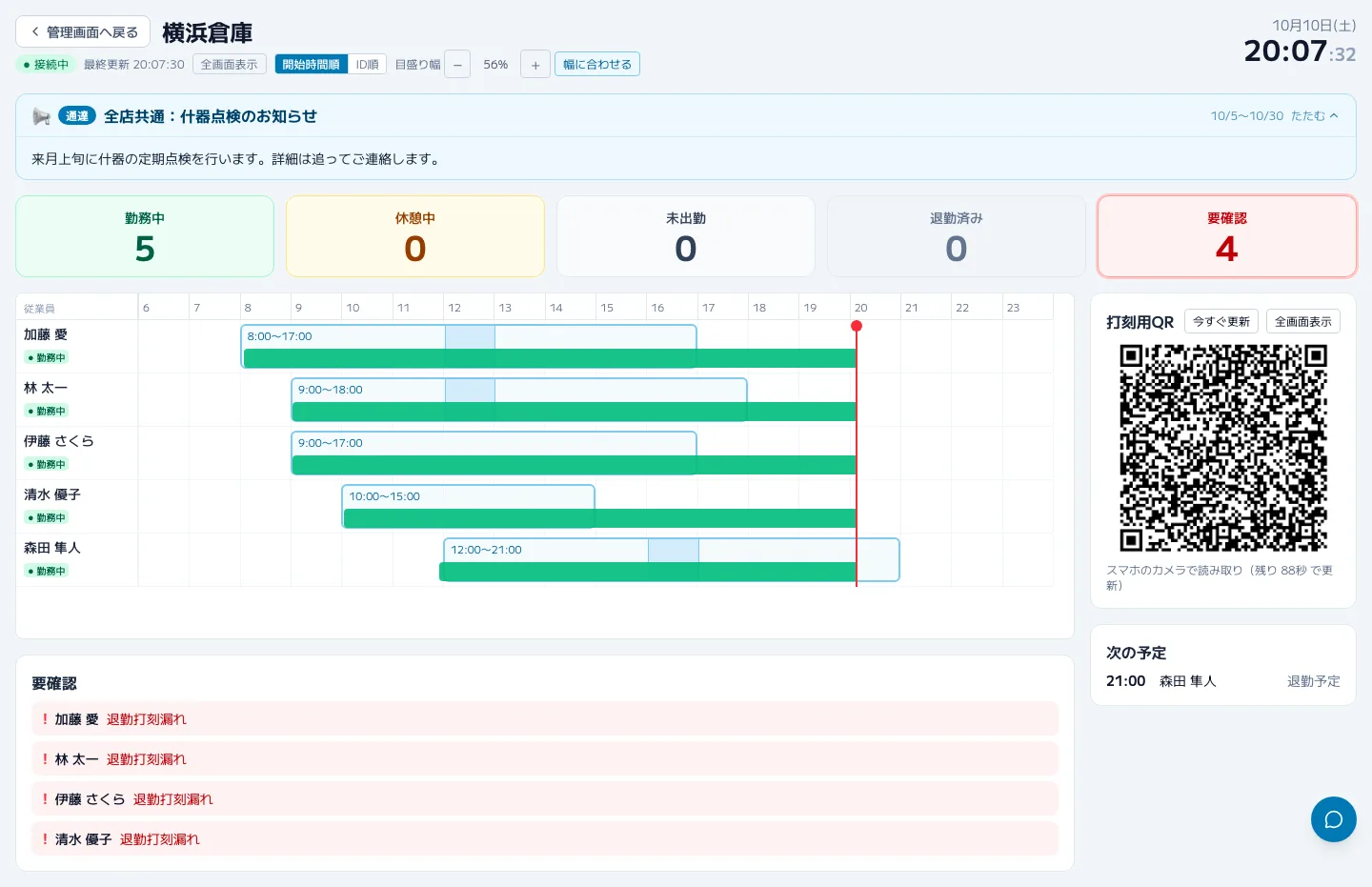Decrease scale width with minus button
Viewport: 1372px width, 887px height.
click(457, 65)
